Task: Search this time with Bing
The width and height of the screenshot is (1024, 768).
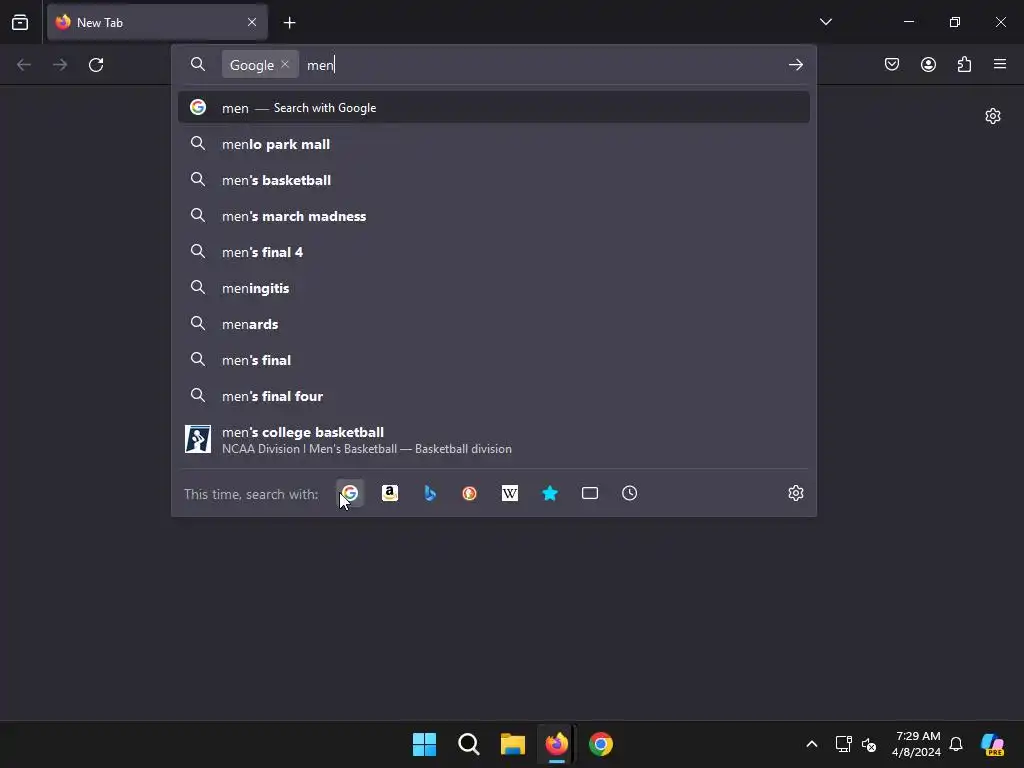Action: (x=430, y=493)
